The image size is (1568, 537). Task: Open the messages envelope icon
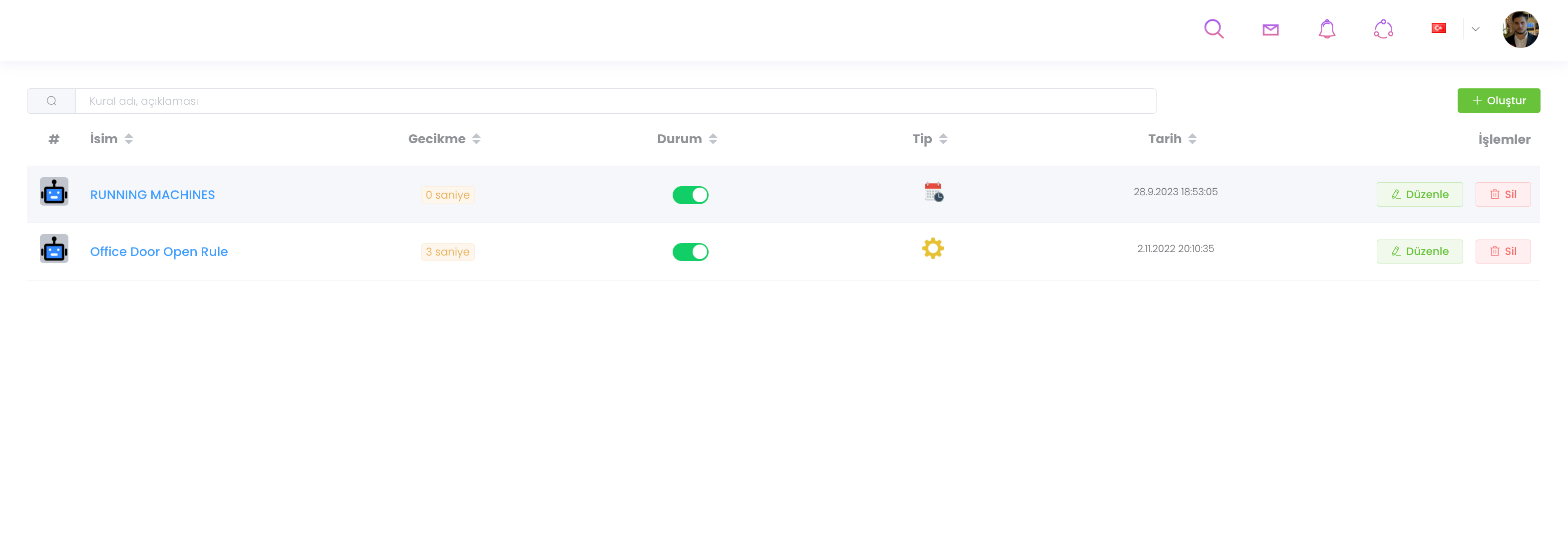point(1270,29)
